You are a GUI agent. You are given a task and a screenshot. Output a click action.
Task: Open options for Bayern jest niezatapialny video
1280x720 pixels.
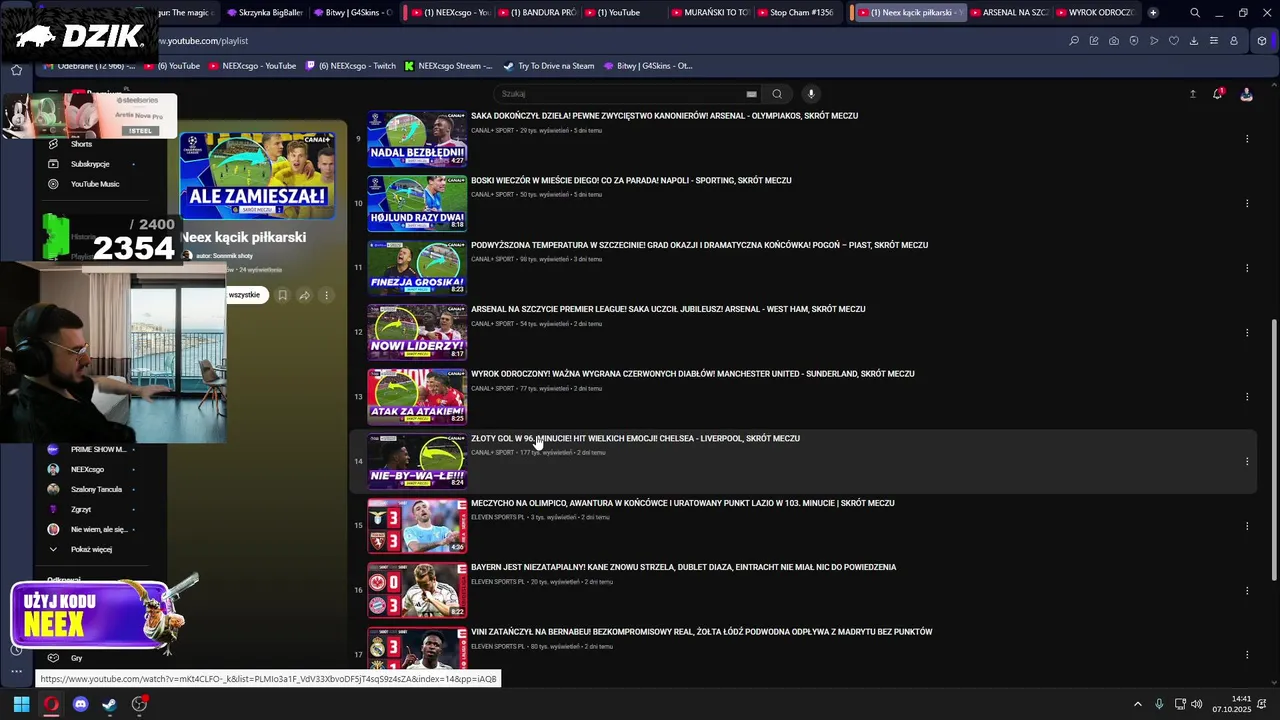(x=1247, y=590)
